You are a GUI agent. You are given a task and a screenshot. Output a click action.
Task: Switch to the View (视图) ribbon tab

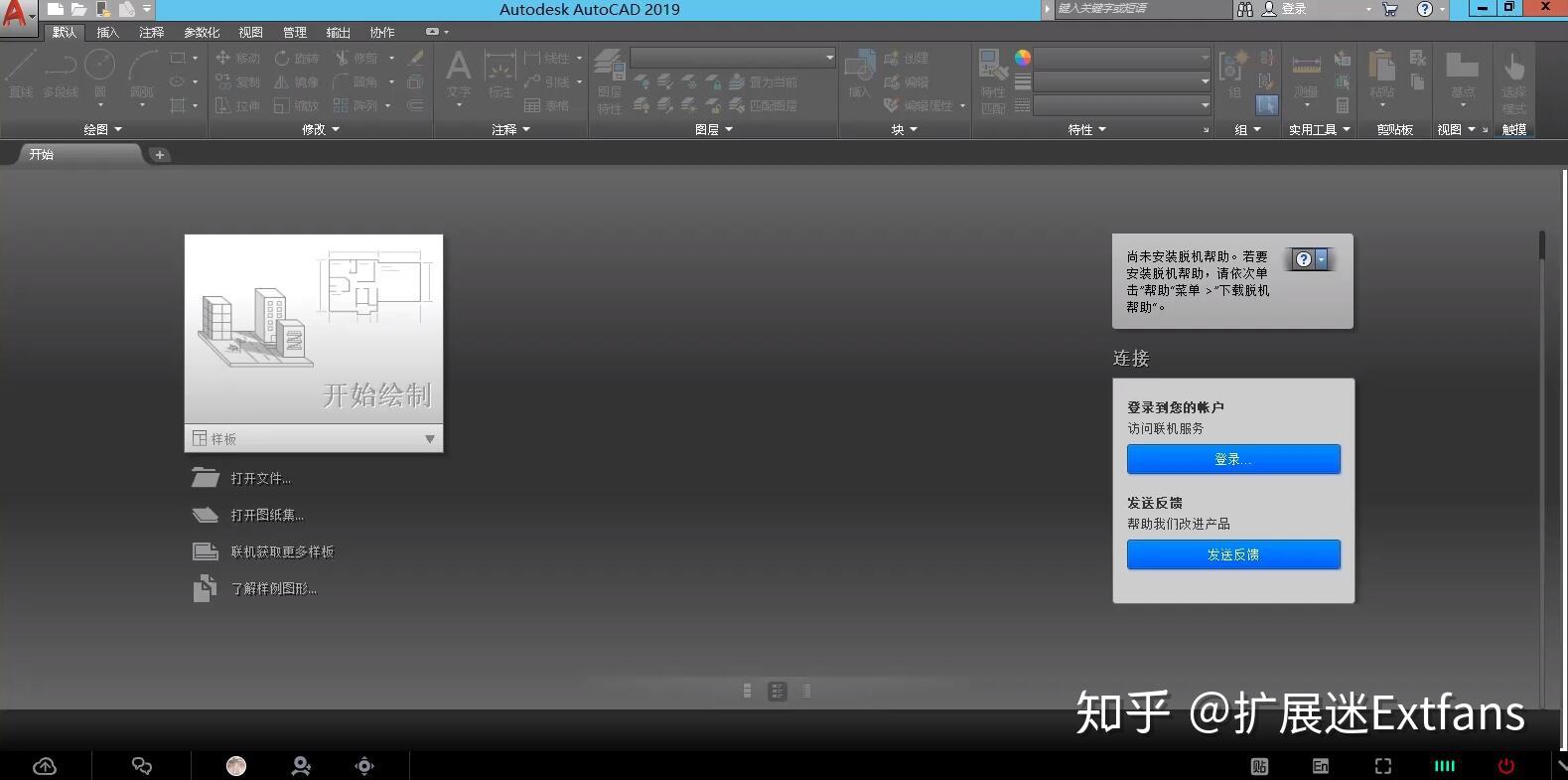click(x=251, y=32)
